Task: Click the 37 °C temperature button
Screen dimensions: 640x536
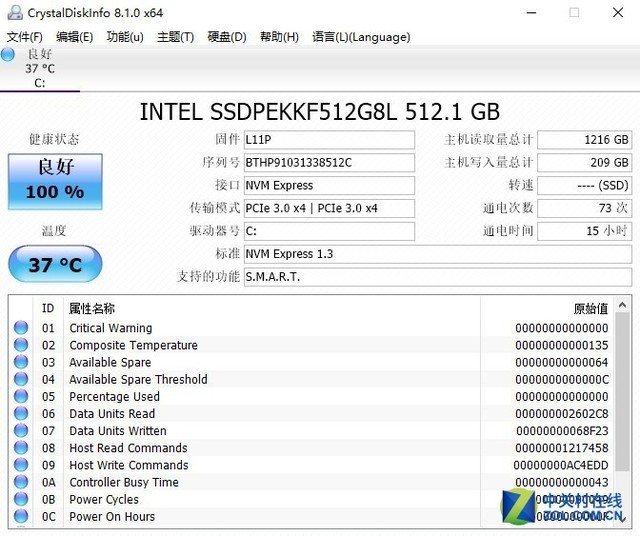Action: coord(55,264)
